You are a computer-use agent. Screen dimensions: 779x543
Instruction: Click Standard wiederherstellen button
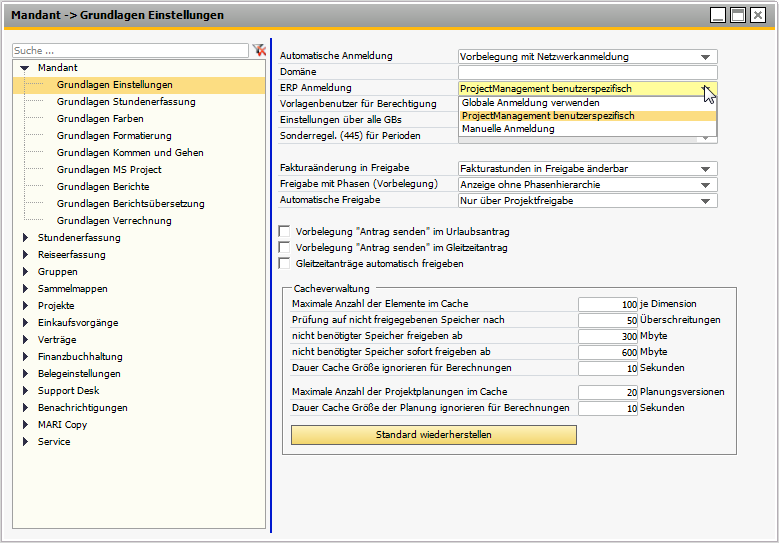tap(433, 435)
